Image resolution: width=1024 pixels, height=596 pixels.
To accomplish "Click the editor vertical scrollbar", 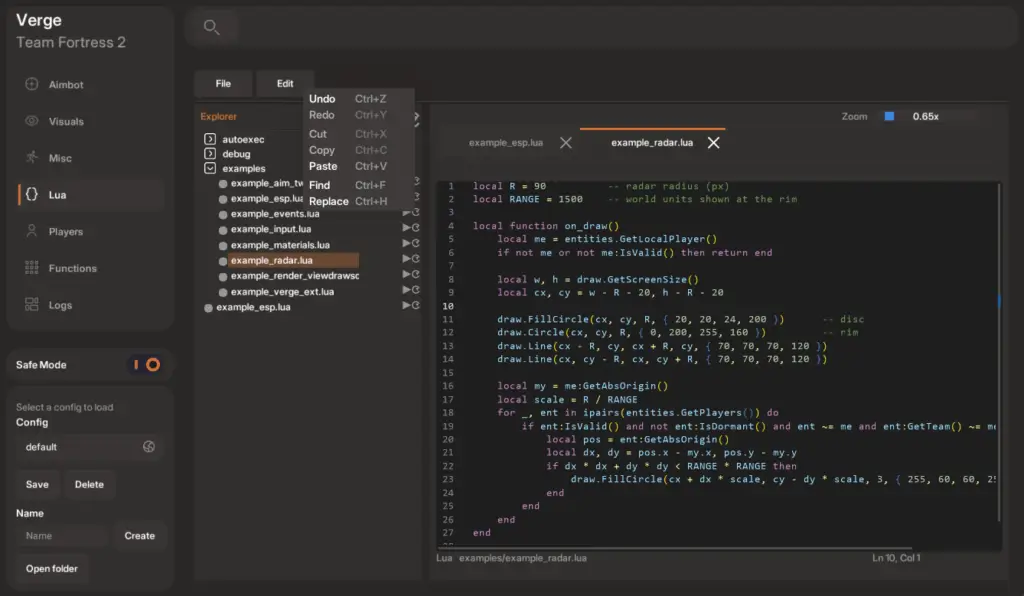I will (x=999, y=353).
